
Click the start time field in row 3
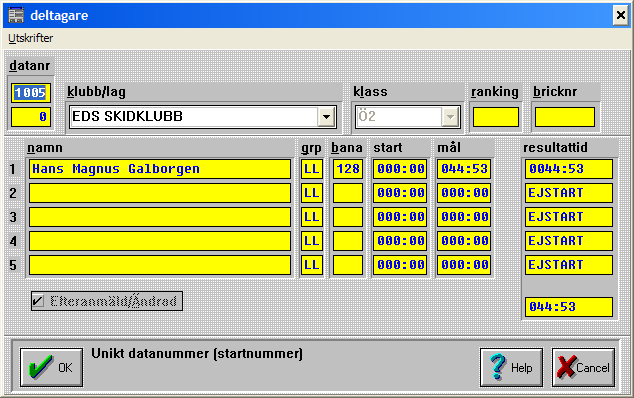coord(400,217)
